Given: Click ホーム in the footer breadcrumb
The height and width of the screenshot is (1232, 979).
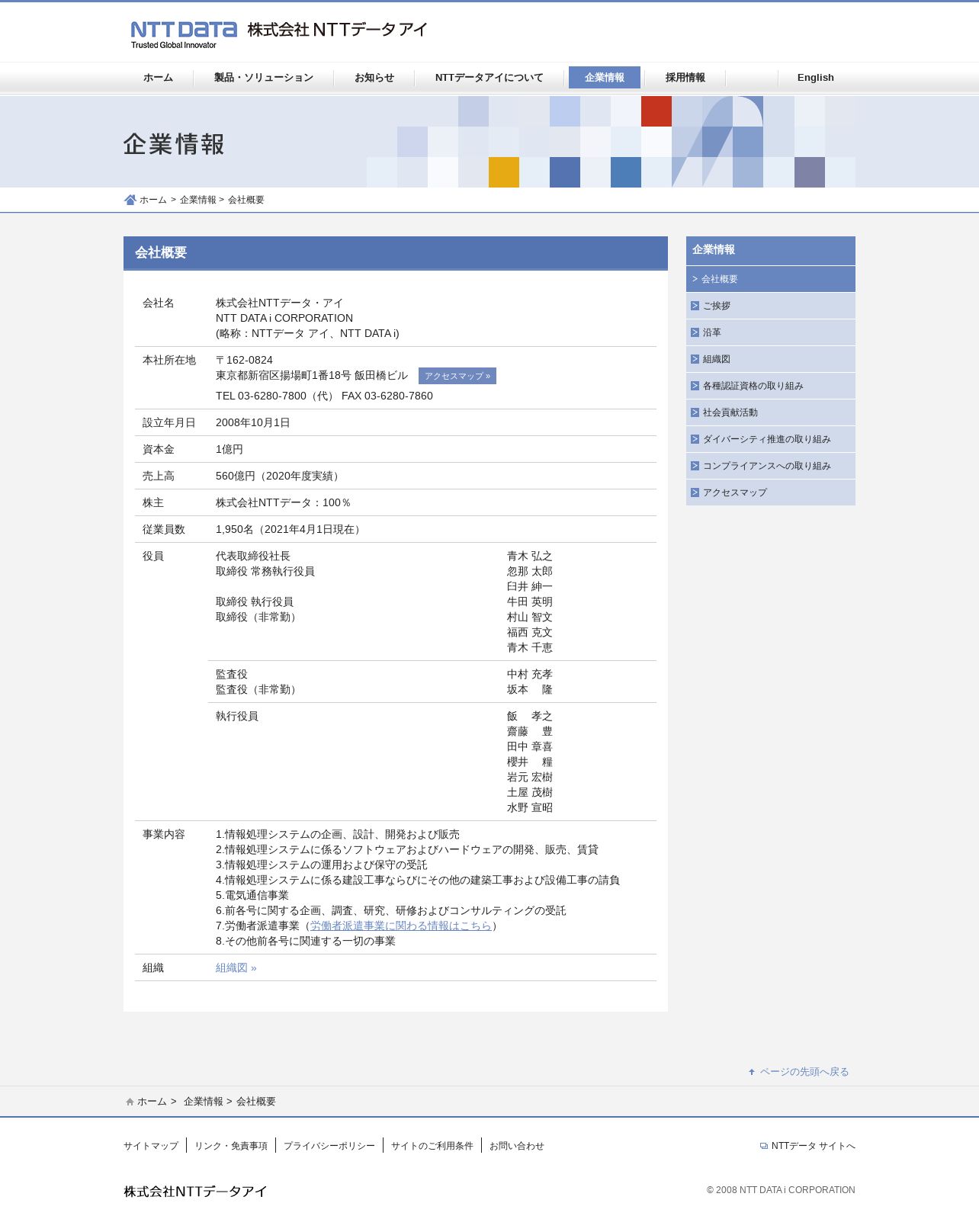Looking at the screenshot, I should [x=152, y=1102].
